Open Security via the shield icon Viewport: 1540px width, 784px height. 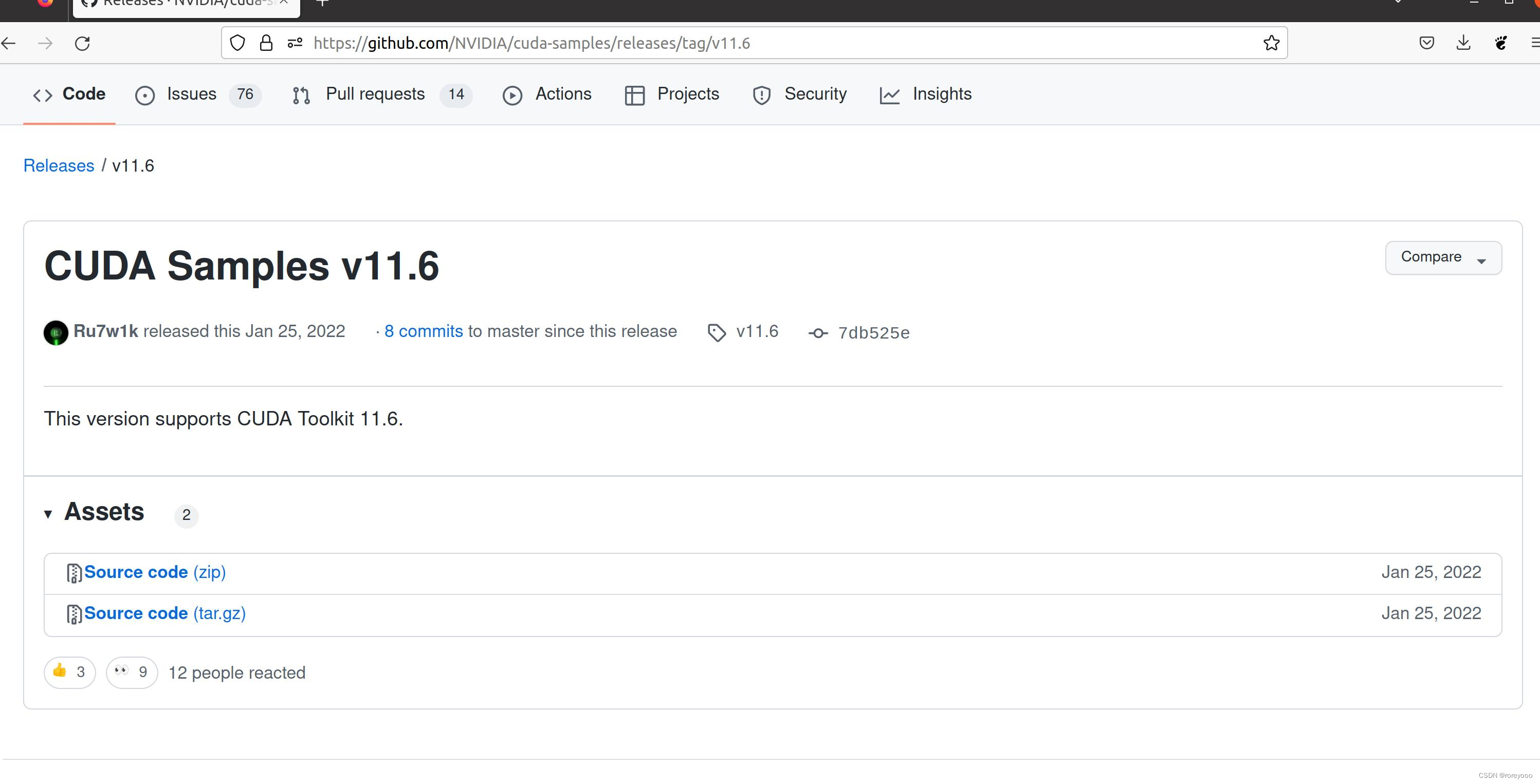point(761,95)
